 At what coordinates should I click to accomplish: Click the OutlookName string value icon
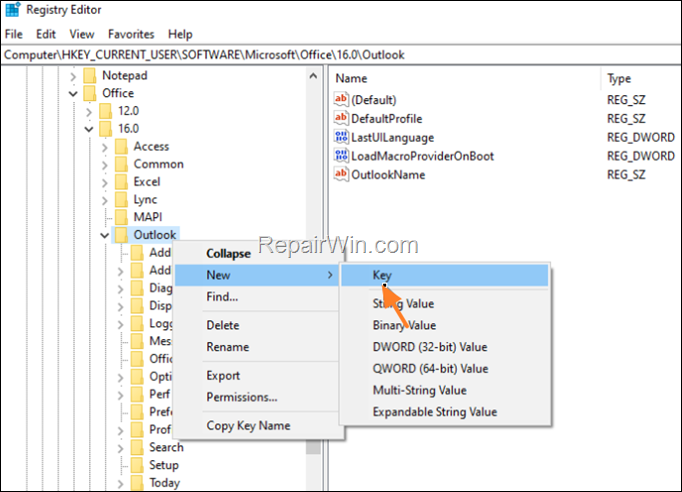pyautogui.click(x=341, y=174)
